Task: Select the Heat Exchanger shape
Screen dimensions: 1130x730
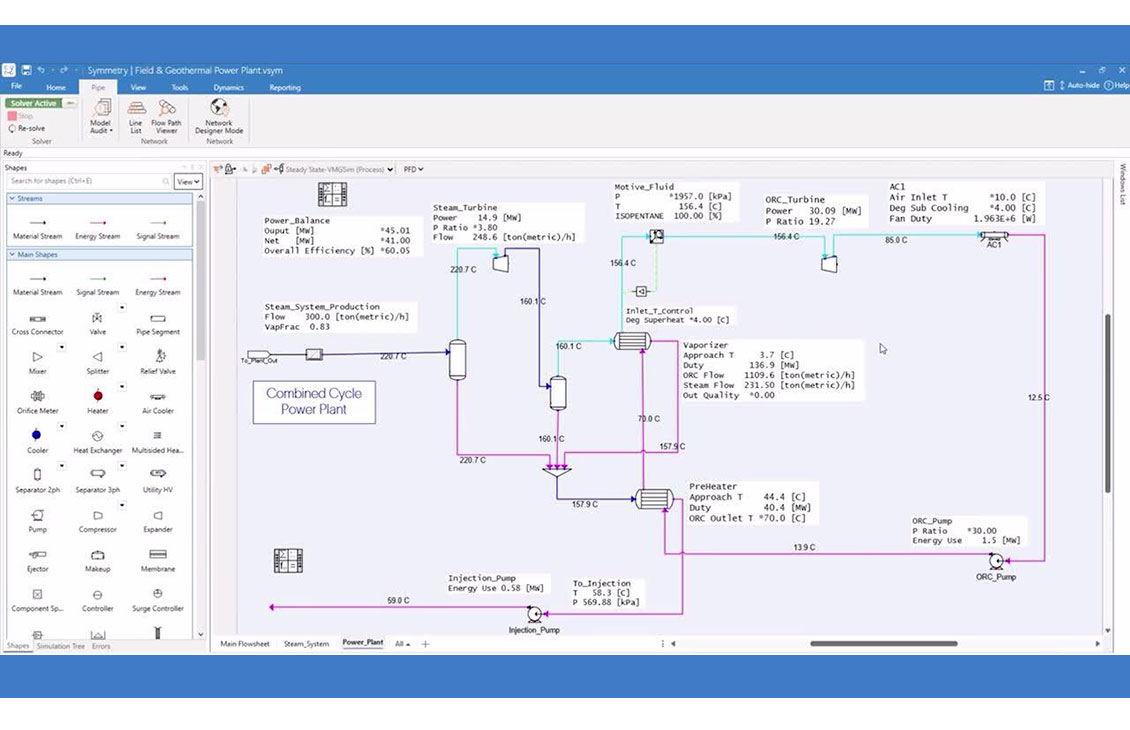Action: pyautogui.click(x=97, y=440)
